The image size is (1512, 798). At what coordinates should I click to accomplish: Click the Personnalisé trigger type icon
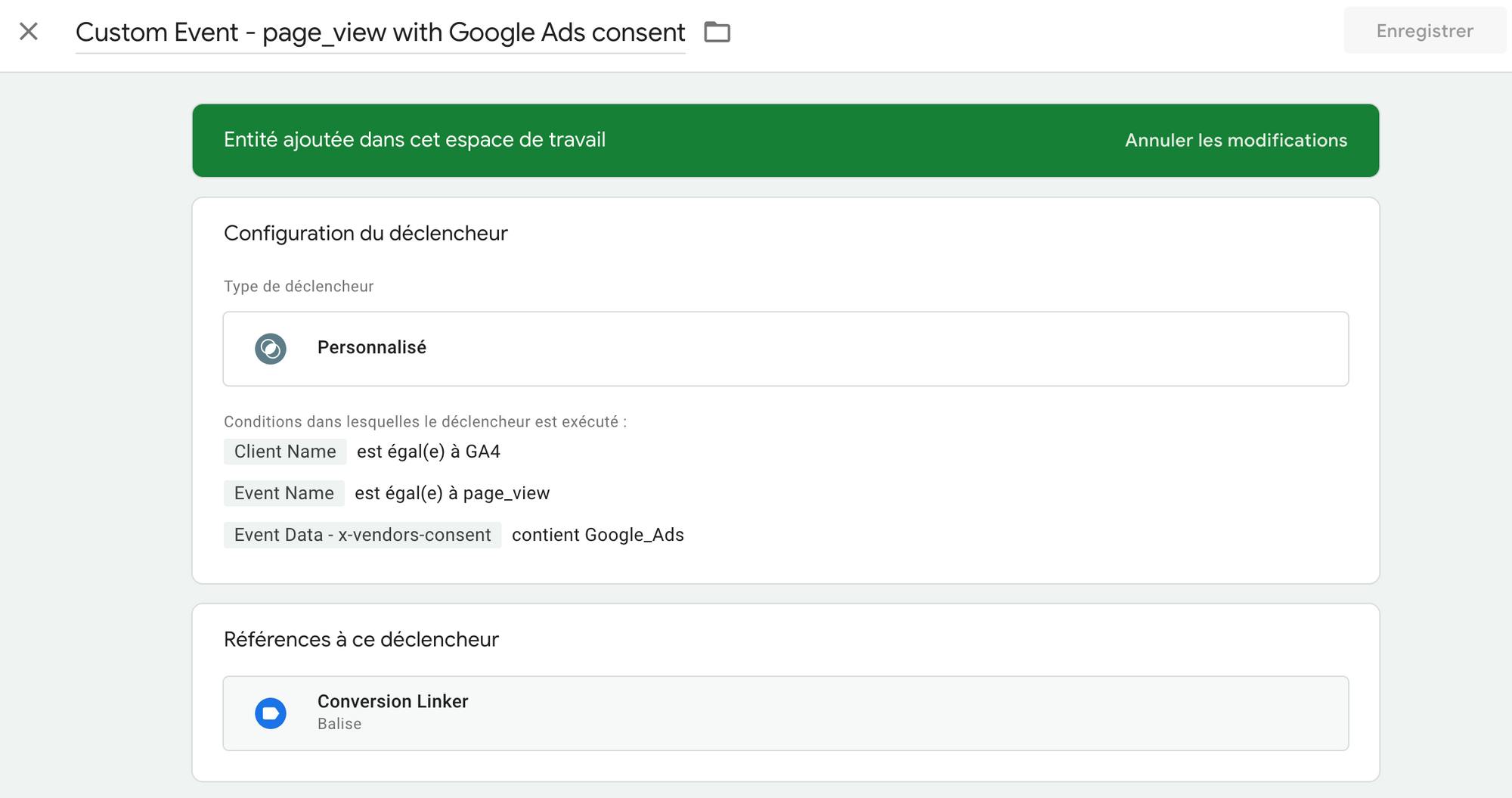click(271, 349)
